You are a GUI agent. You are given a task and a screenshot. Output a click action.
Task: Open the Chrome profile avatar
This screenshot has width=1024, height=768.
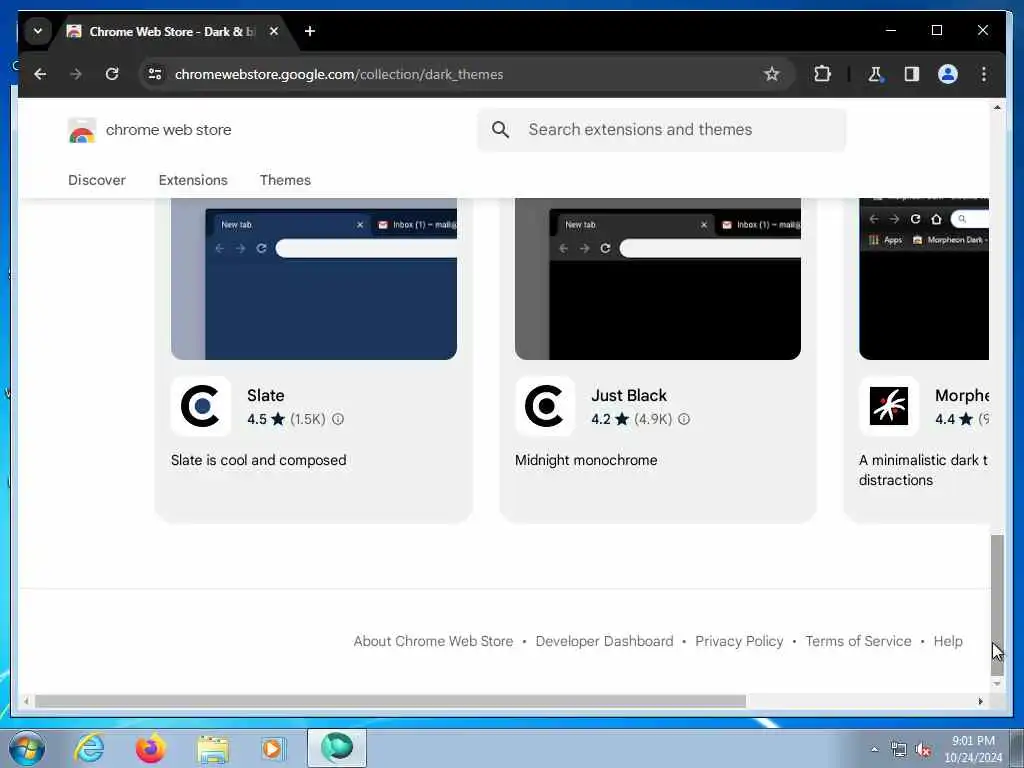[948, 74]
